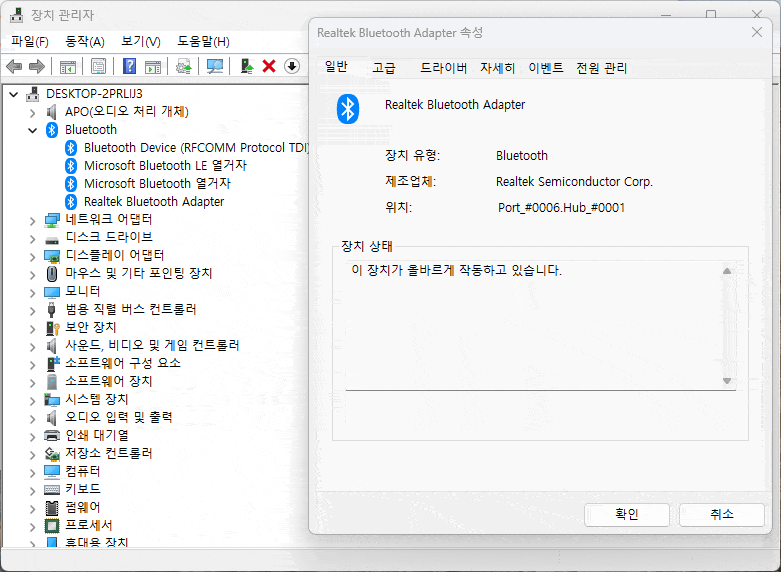Expand the 오디오 입력 및 출력 node

(x=33, y=419)
